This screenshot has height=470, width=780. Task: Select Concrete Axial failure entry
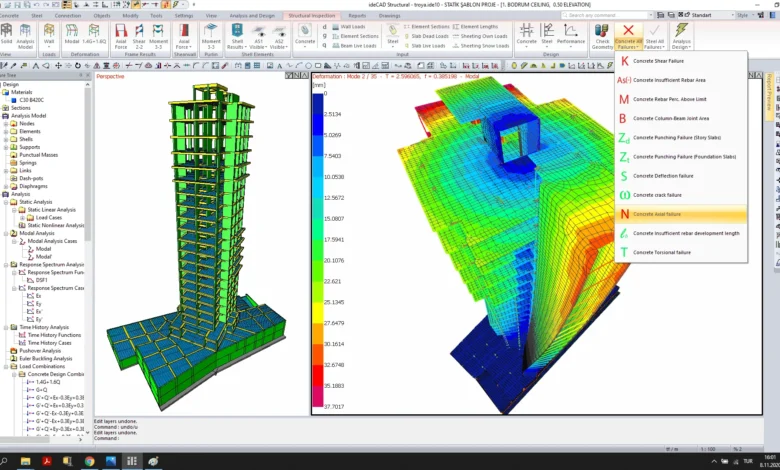point(681,214)
